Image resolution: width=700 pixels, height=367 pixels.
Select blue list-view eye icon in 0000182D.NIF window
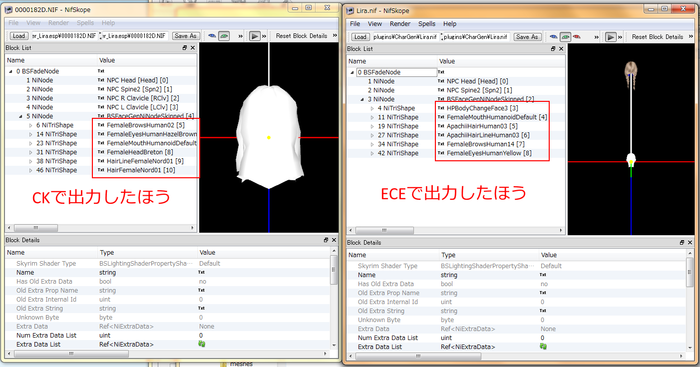pos(212,36)
